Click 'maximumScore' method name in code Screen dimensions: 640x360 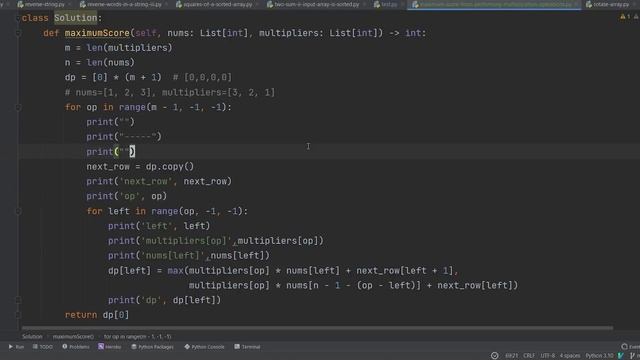(x=97, y=33)
